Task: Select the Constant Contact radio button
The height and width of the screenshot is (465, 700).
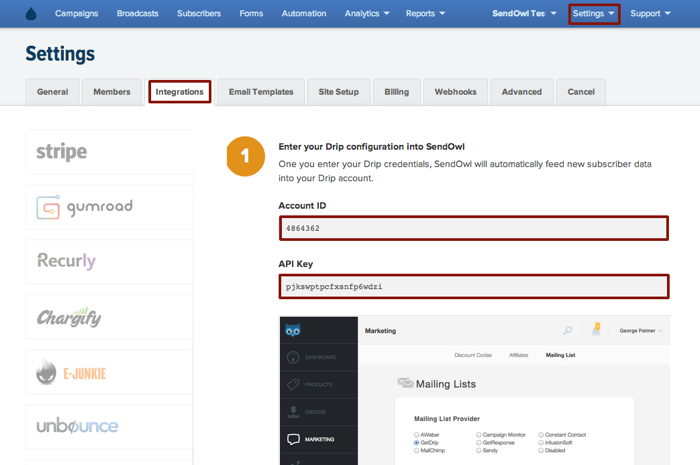Action: (541, 435)
